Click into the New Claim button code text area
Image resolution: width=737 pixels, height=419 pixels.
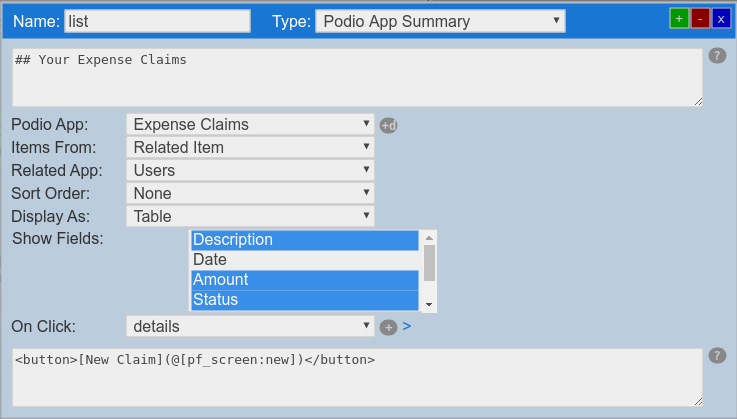pyautogui.click(x=357, y=378)
